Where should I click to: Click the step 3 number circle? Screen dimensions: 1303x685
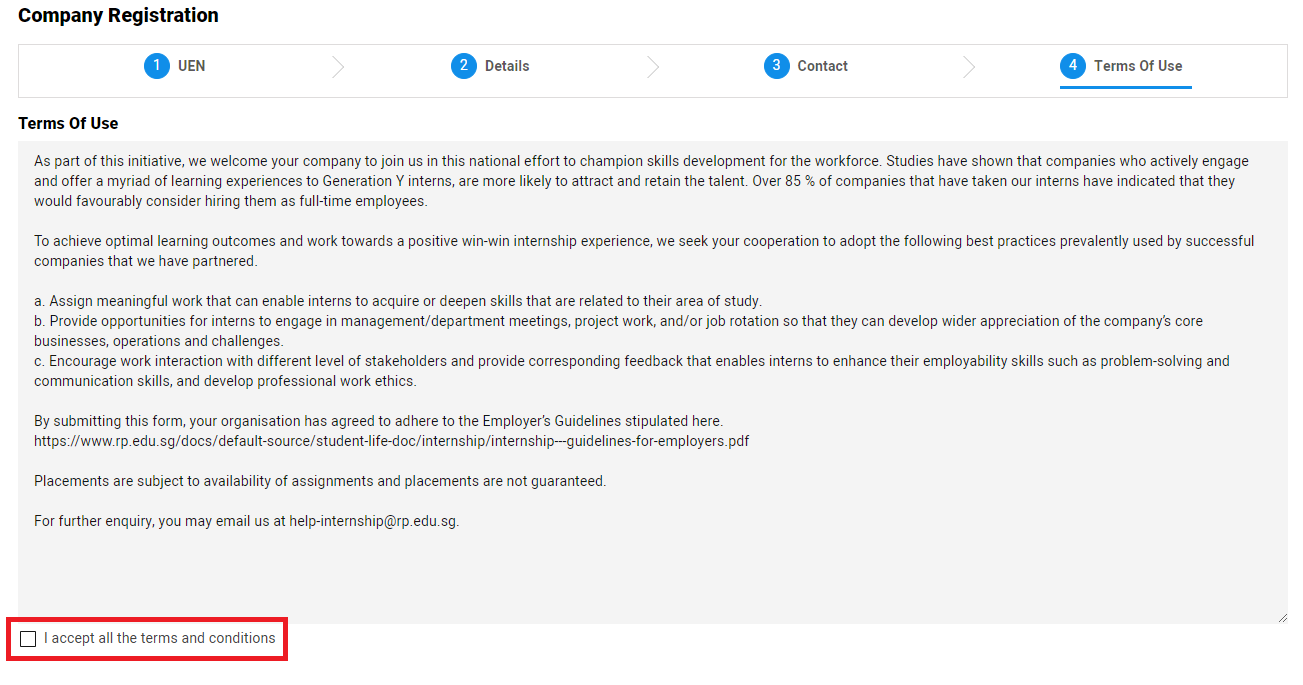coord(776,66)
